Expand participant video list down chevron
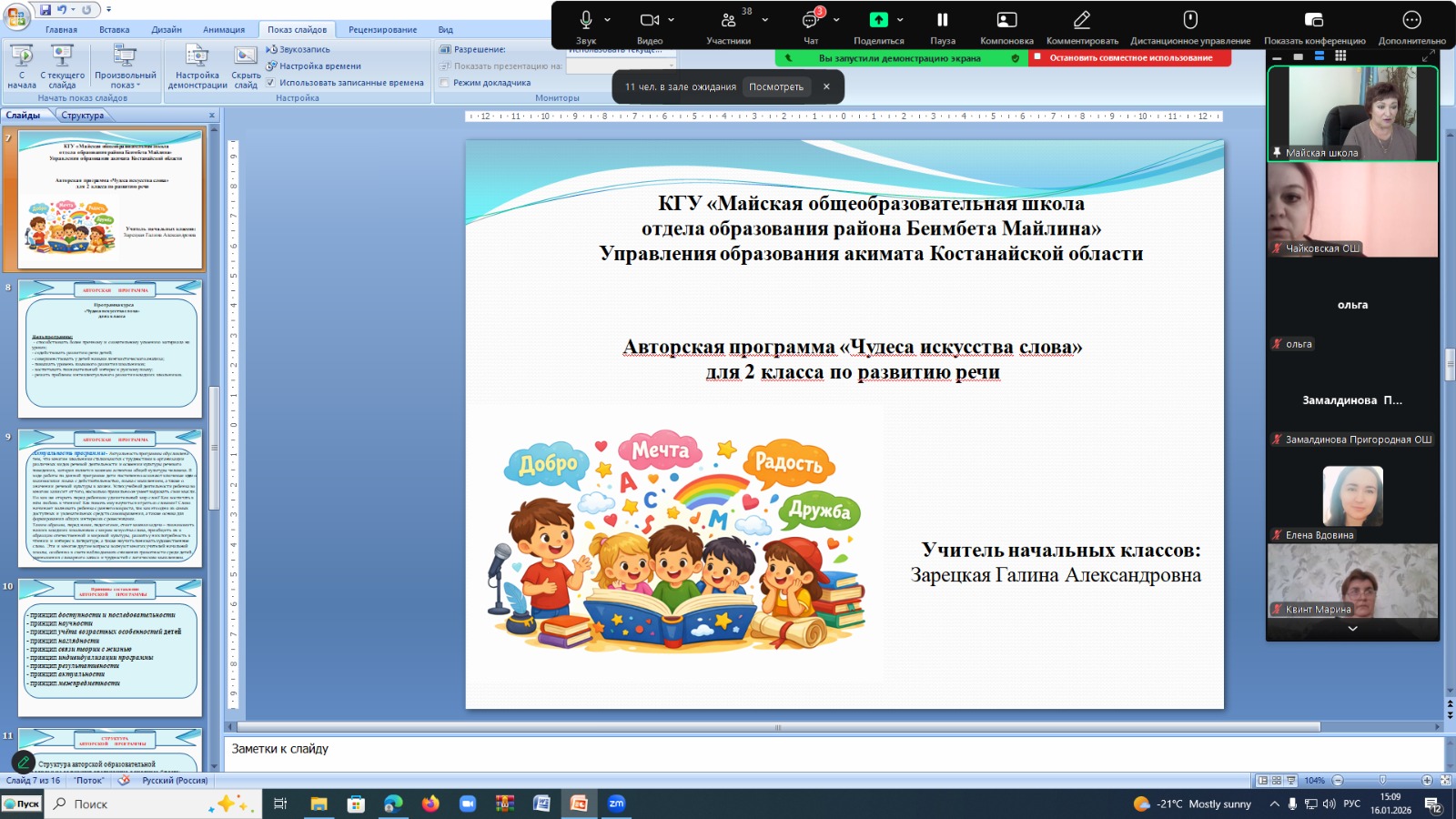Image resolution: width=1456 pixels, height=819 pixels. 1352,629
